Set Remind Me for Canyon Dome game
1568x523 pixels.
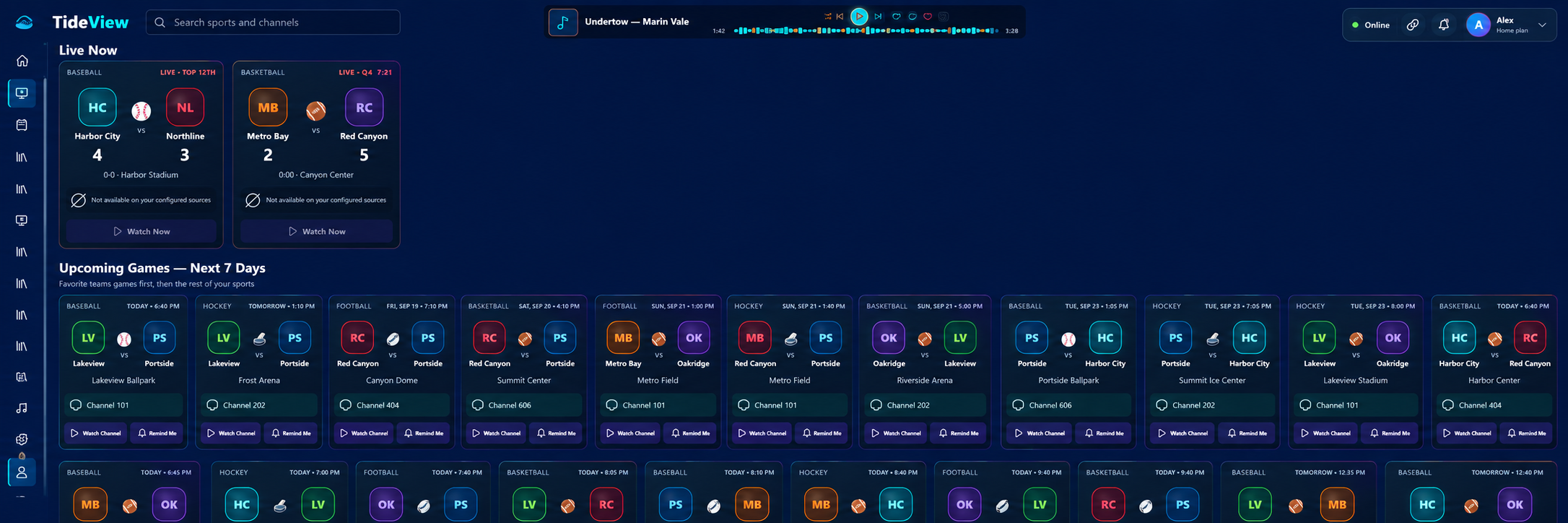(424, 433)
